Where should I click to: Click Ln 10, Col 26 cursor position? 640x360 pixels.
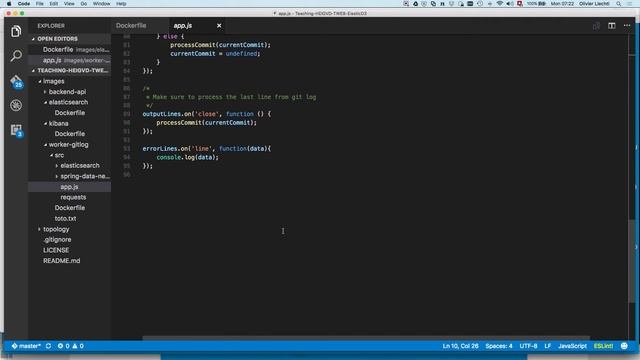click(x=460, y=346)
